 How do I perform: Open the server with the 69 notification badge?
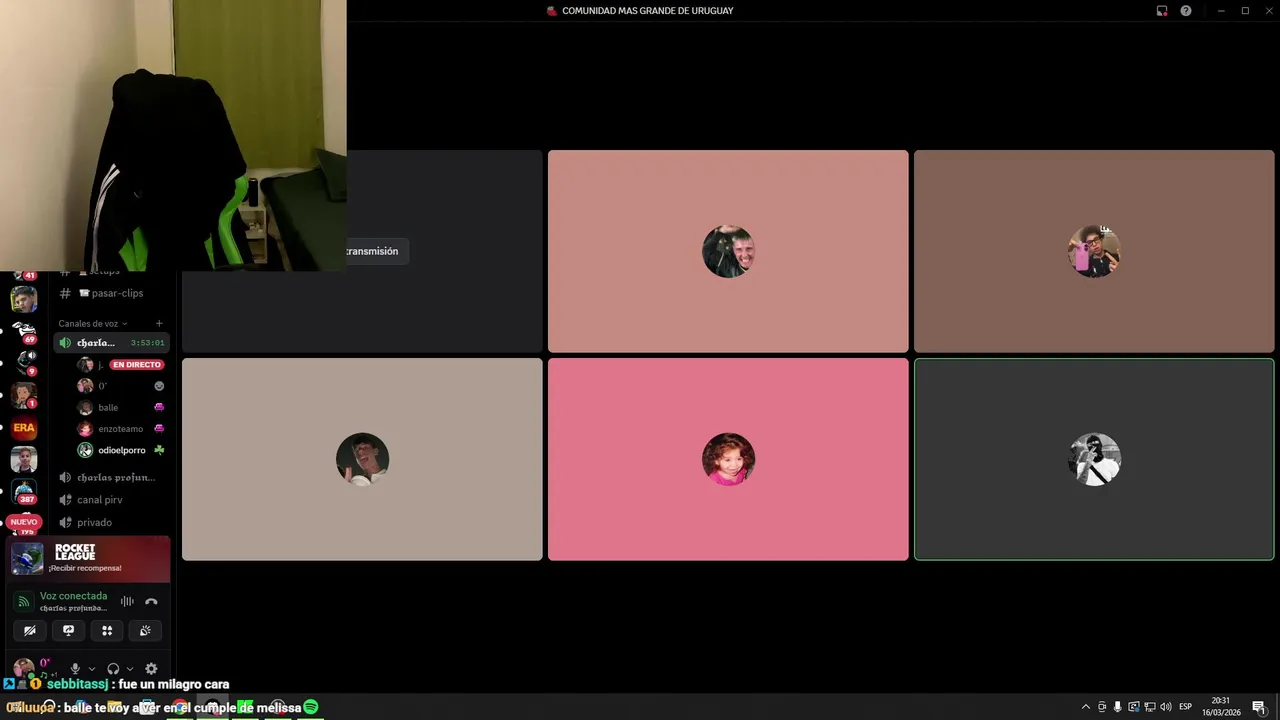(x=24, y=330)
